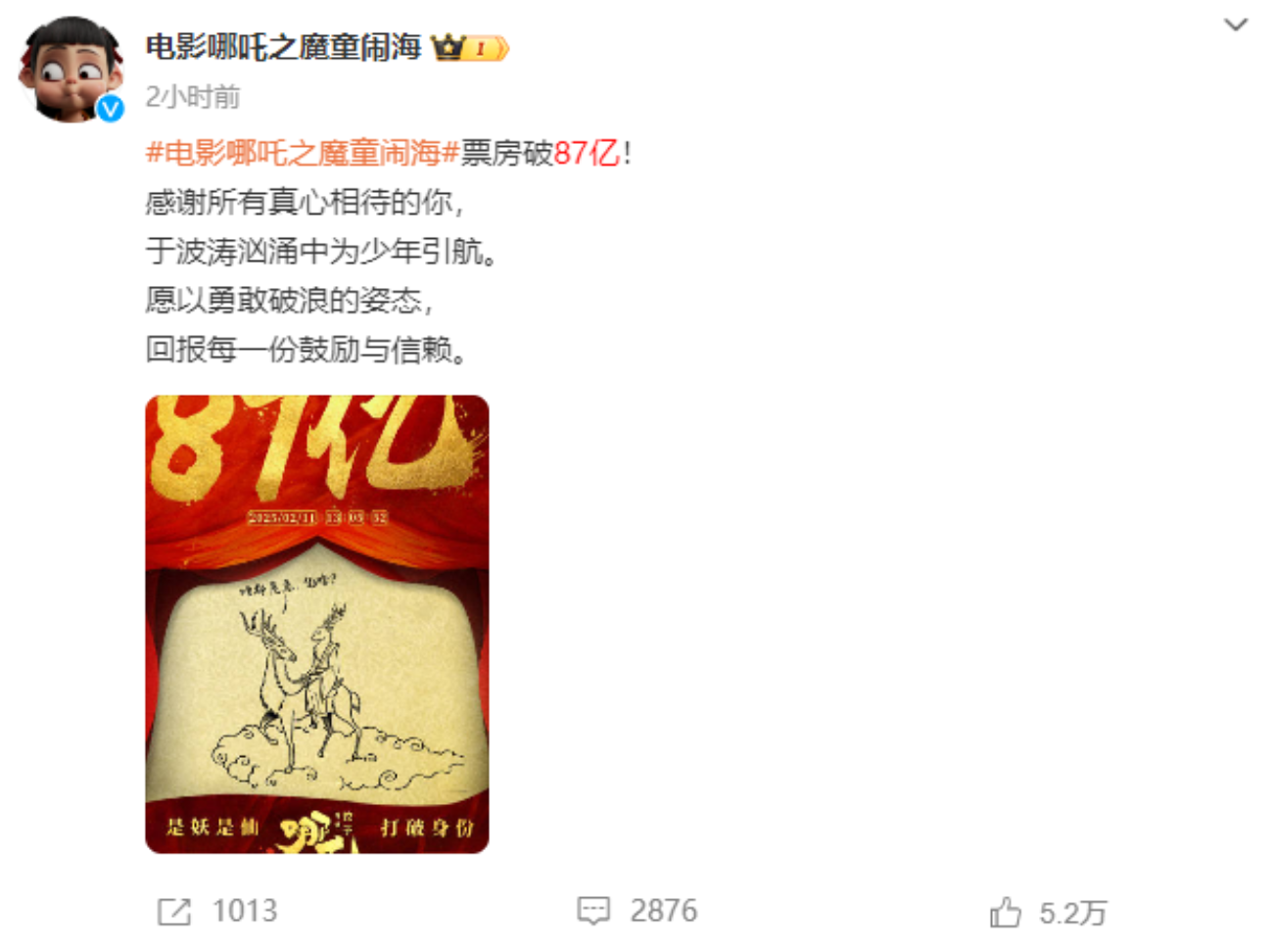
Task: Open the Nezha profile avatar
Action: [71, 69]
